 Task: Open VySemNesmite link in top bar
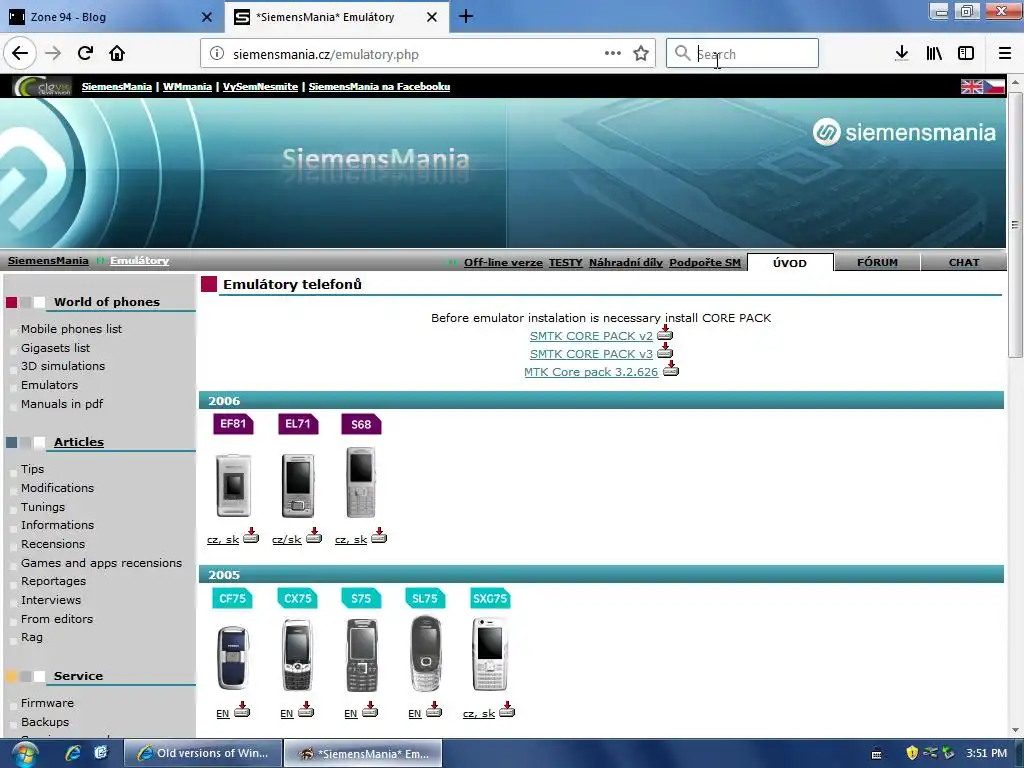260,86
